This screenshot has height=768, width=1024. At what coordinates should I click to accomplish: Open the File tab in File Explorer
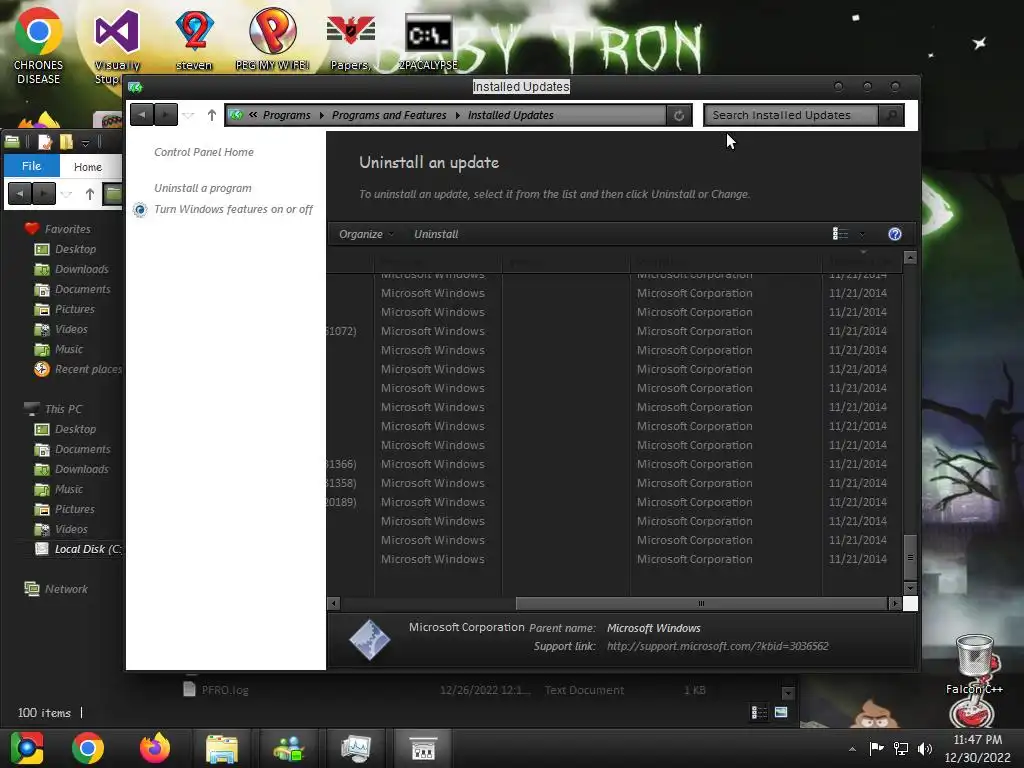[31, 166]
